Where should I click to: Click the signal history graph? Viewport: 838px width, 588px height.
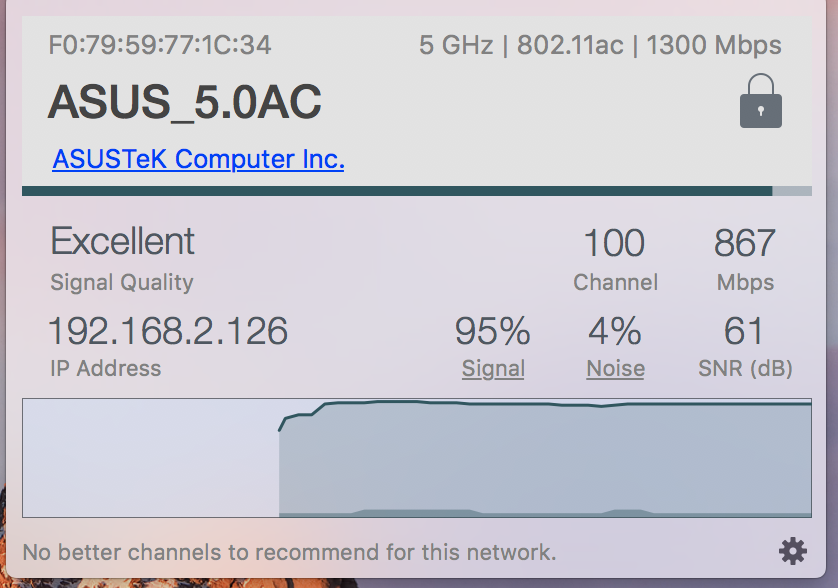pyautogui.click(x=417, y=458)
